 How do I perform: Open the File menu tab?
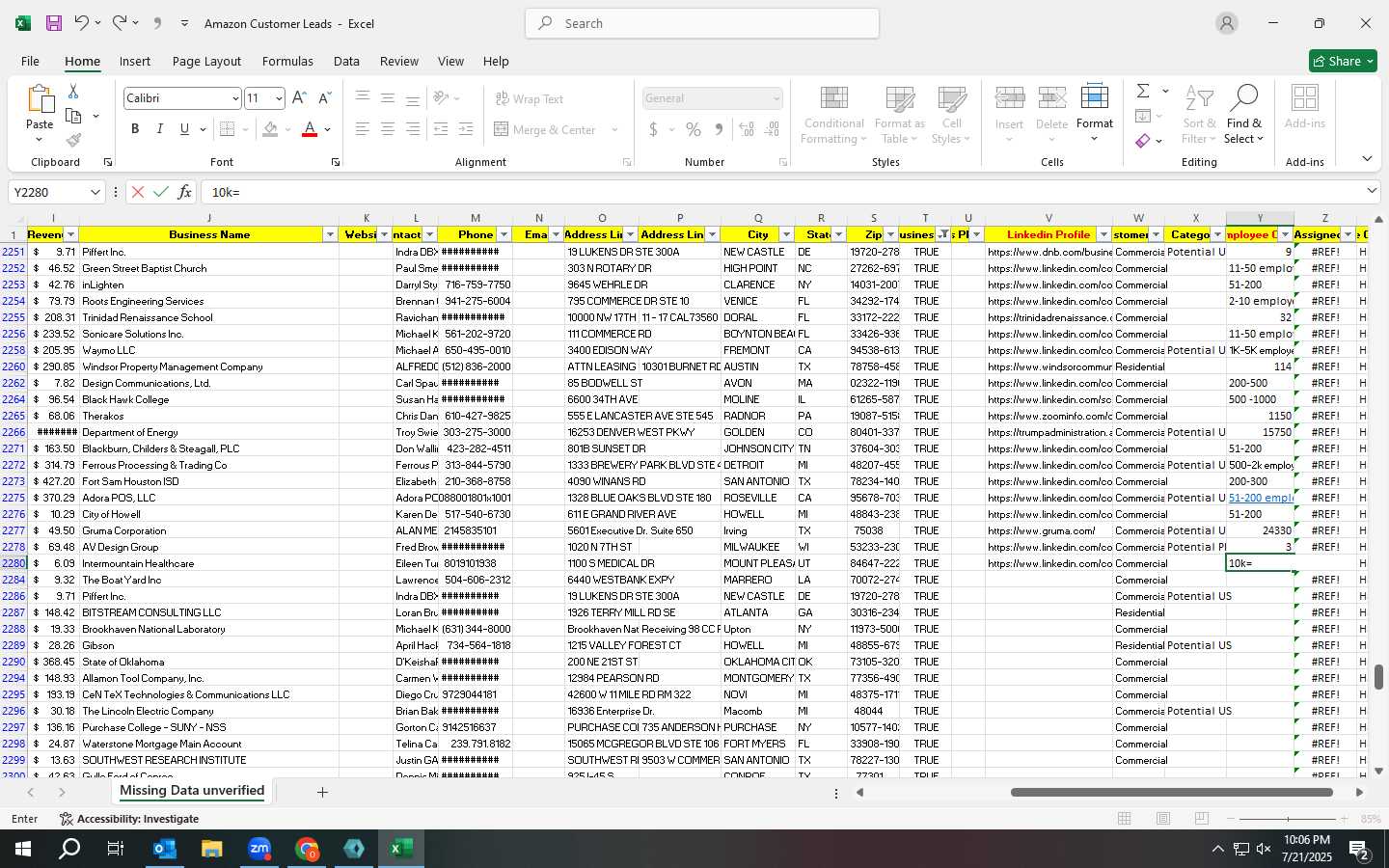[30, 61]
